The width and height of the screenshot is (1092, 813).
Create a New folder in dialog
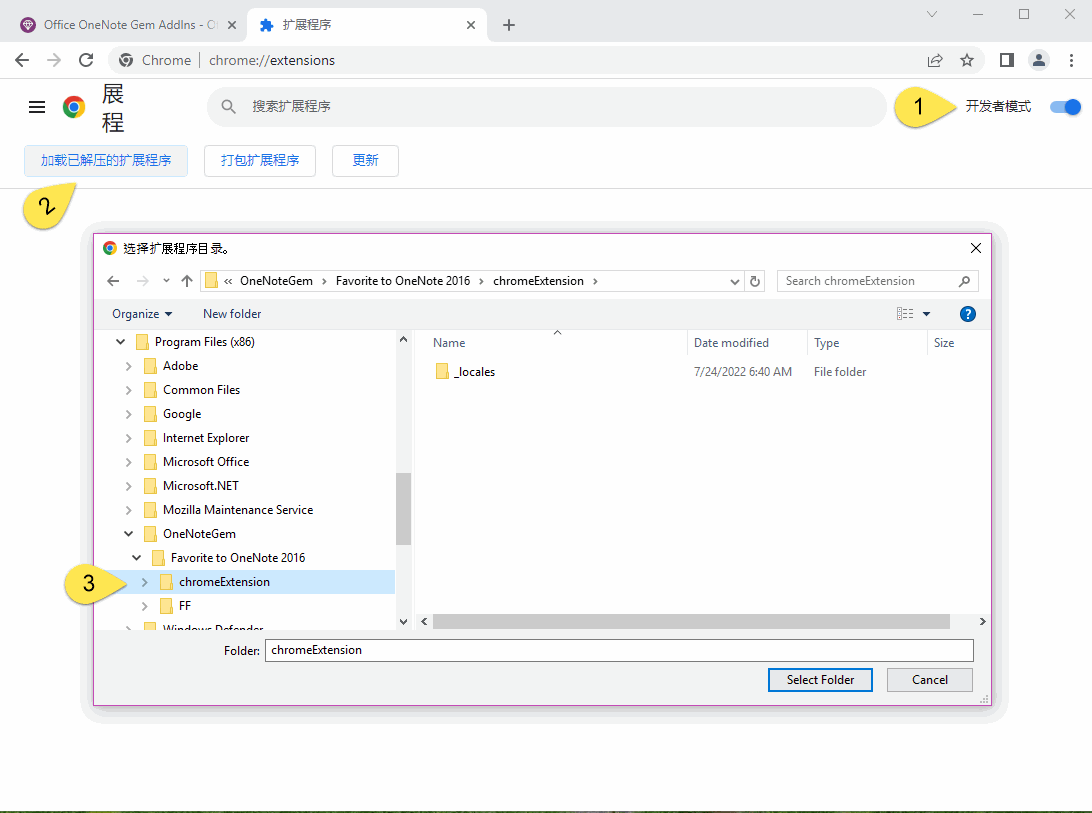coord(232,313)
